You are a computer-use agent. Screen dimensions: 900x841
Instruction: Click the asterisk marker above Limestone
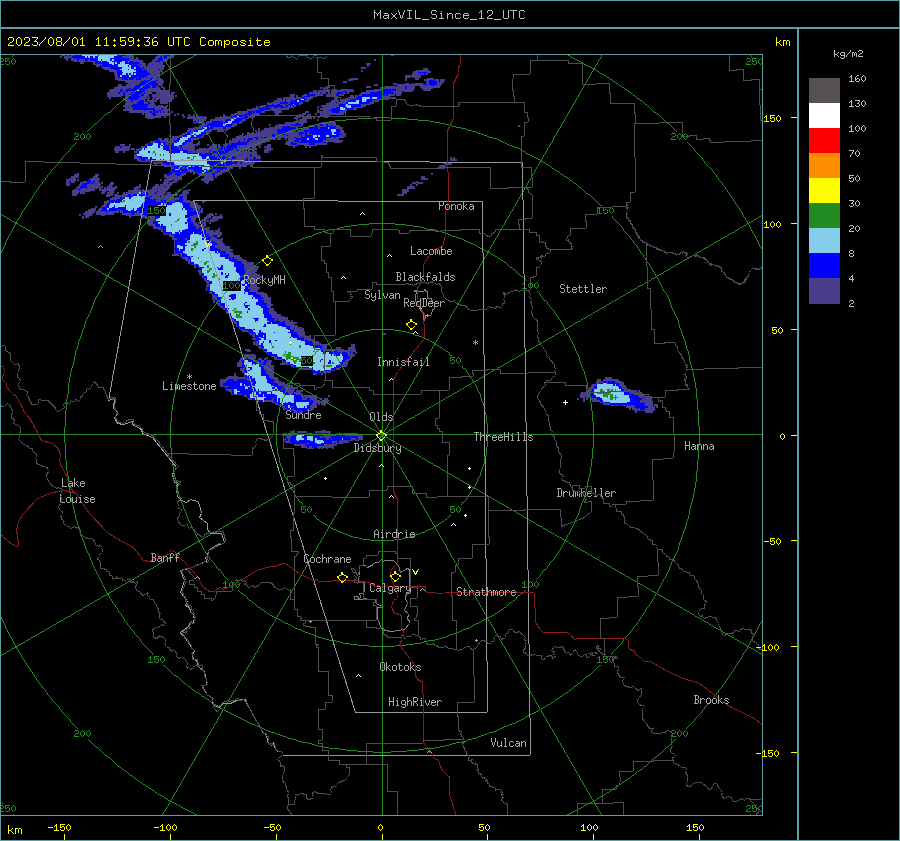189,377
